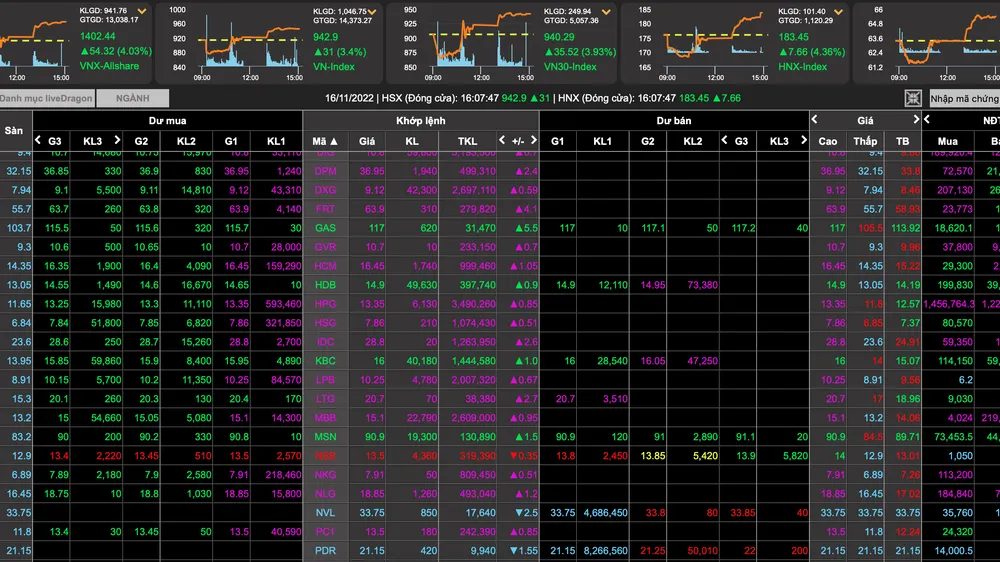Select stock symbol MSN
The width and height of the screenshot is (1000, 562).
[325, 437]
